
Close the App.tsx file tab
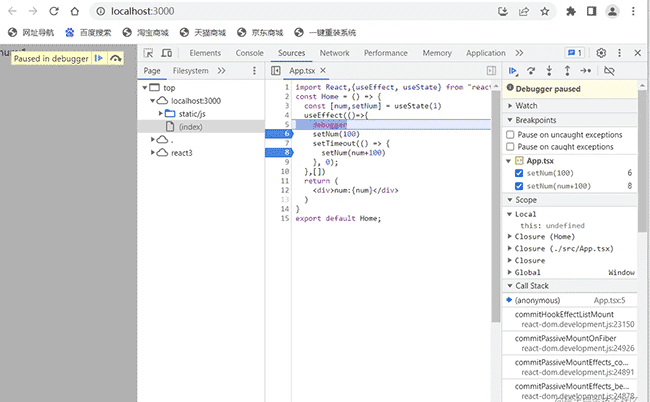tap(323, 70)
